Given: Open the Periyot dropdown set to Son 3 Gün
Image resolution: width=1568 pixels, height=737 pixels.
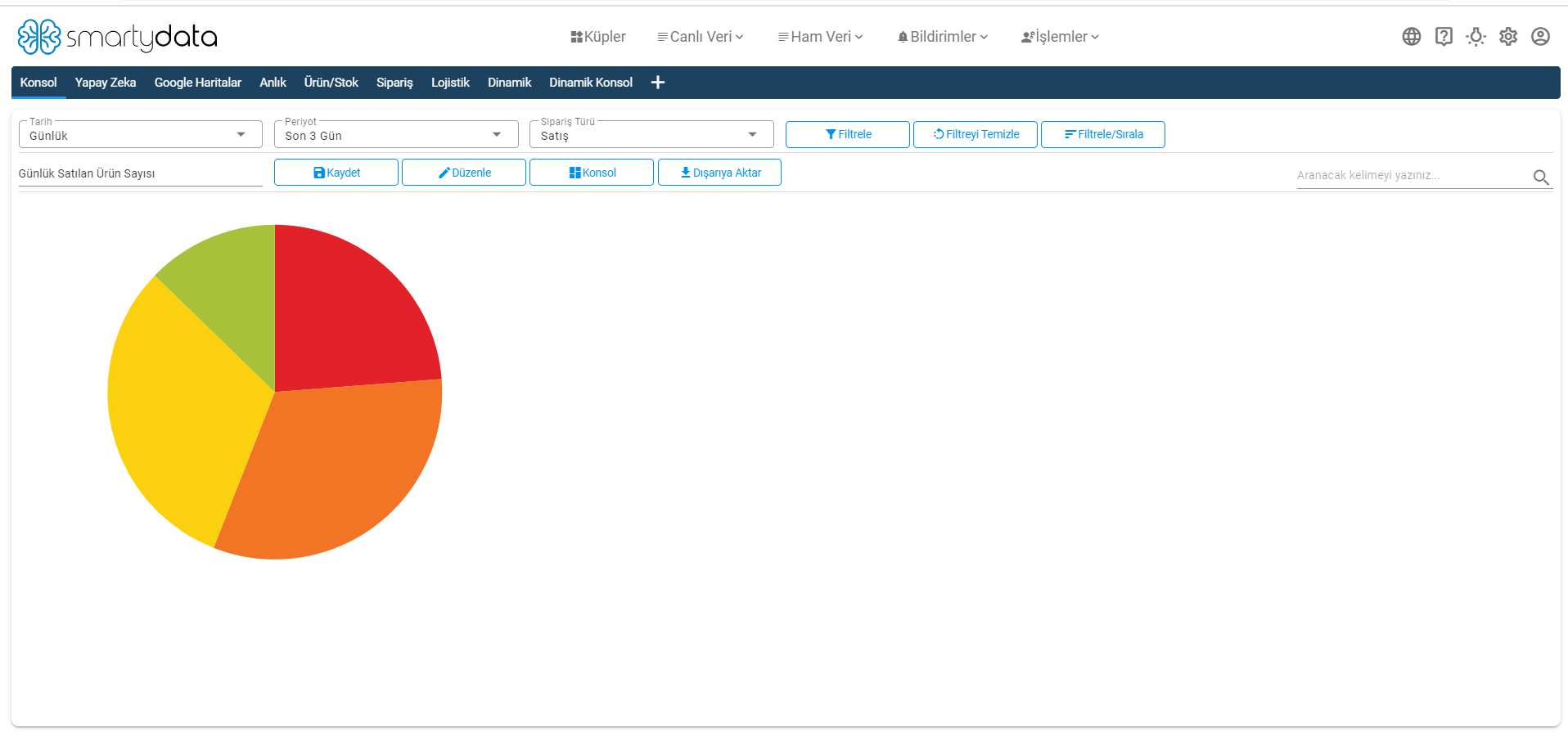Looking at the screenshot, I should click(396, 135).
